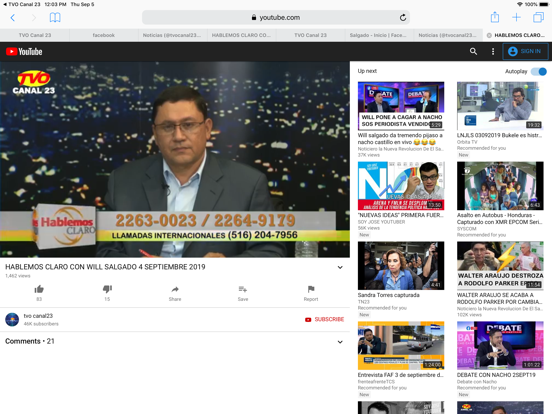The height and width of the screenshot is (414, 552).
Task: Open Salgado - Inicio Facebook tab
Action: coord(380,35)
